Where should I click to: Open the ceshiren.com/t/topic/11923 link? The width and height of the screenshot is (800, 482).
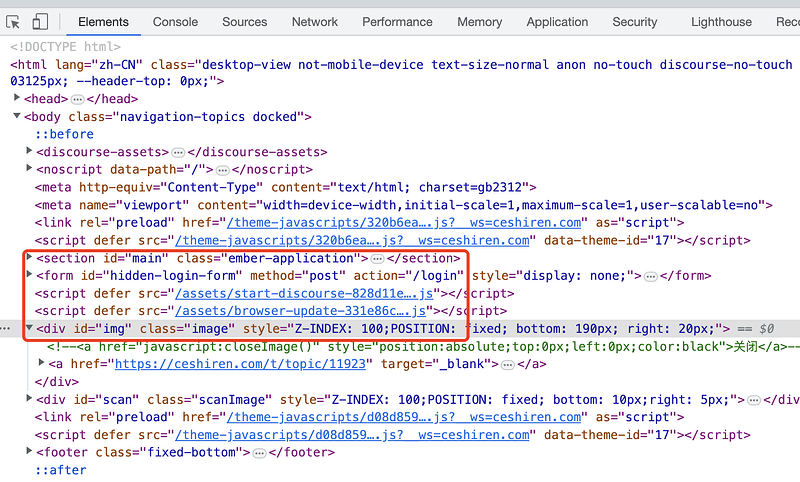(240, 364)
